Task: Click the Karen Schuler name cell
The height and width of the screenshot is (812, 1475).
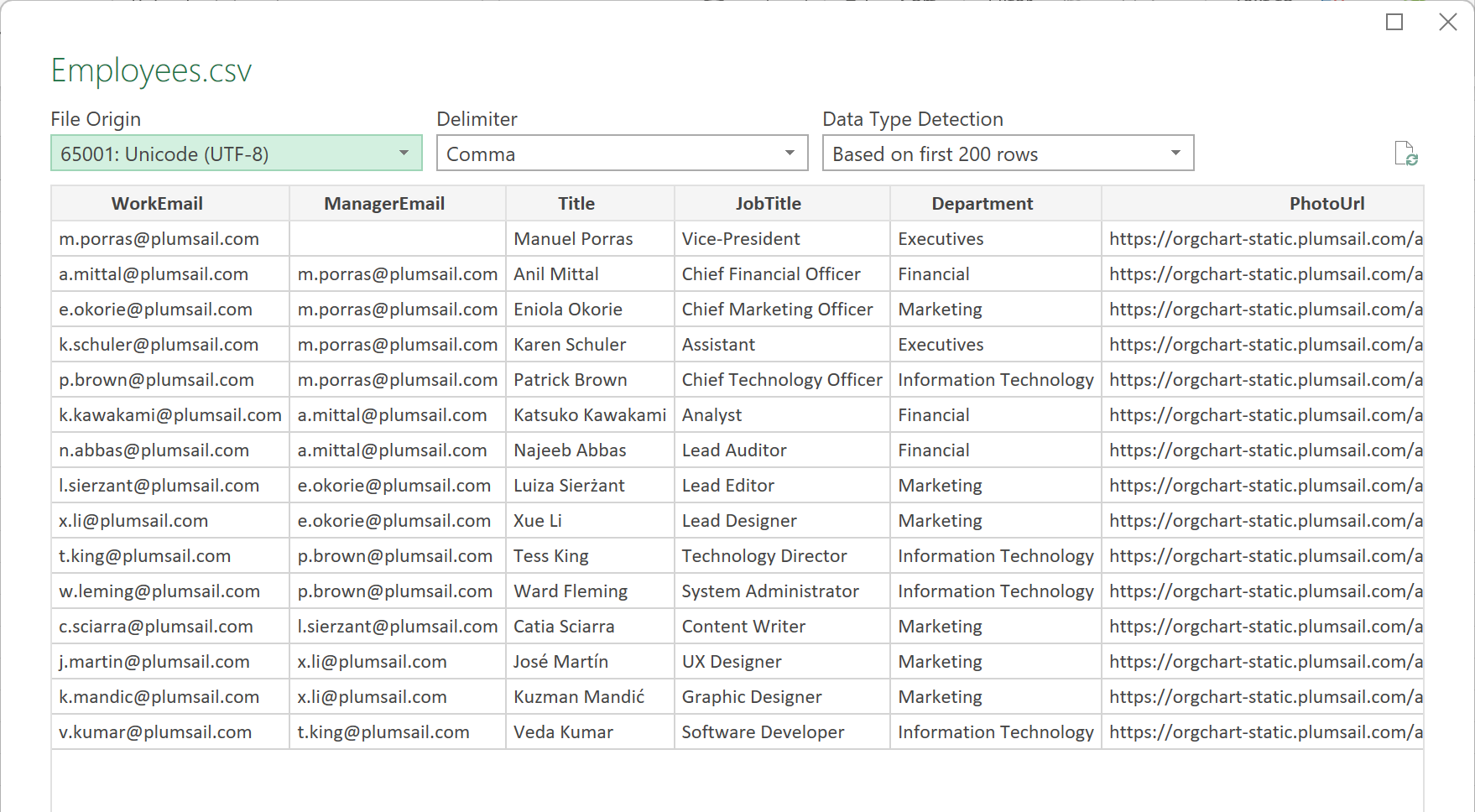Action: (x=591, y=345)
